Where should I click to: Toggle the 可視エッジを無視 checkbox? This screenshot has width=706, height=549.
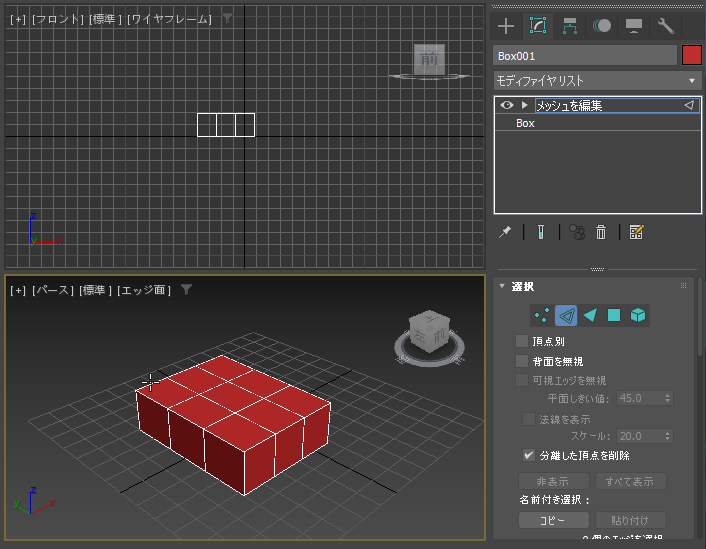(x=522, y=380)
